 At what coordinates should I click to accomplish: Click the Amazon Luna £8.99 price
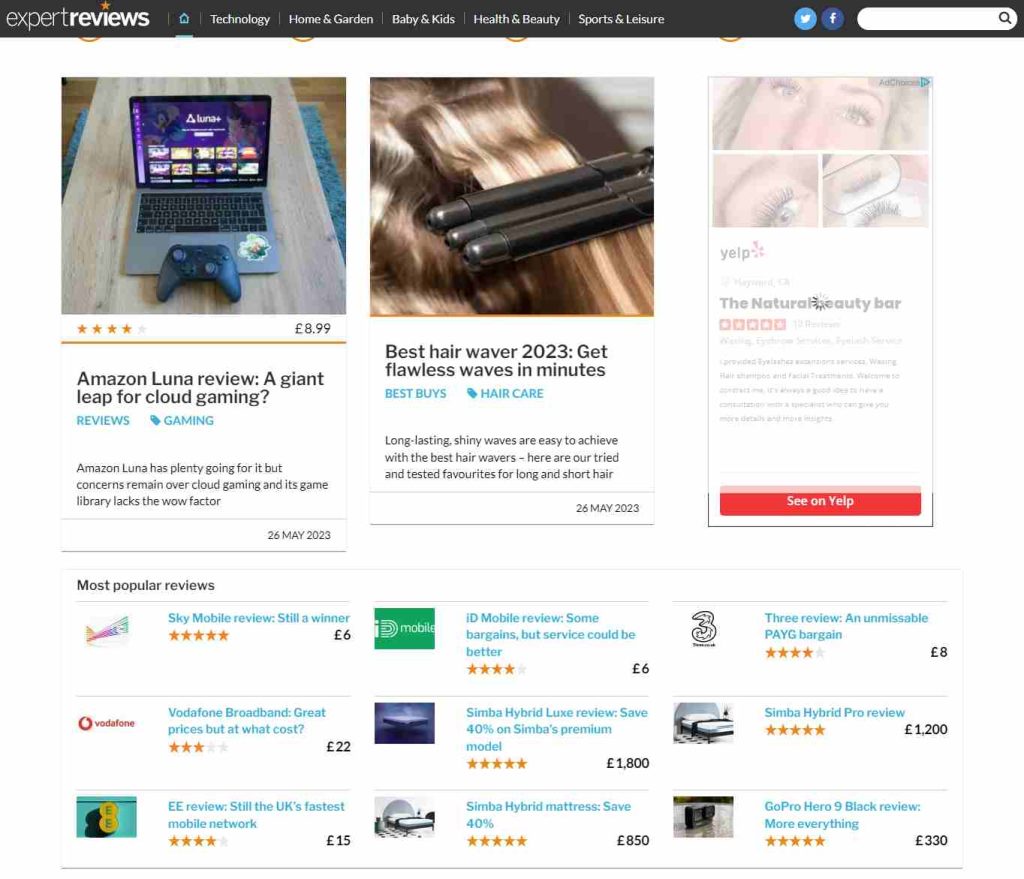click(x=313, y=328)
